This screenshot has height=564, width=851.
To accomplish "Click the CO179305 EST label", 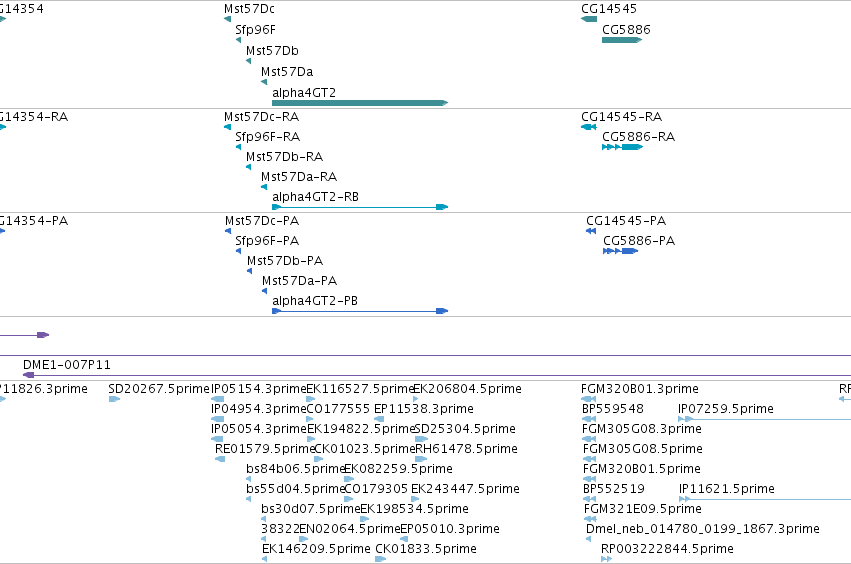I will [x=376, y=489].
